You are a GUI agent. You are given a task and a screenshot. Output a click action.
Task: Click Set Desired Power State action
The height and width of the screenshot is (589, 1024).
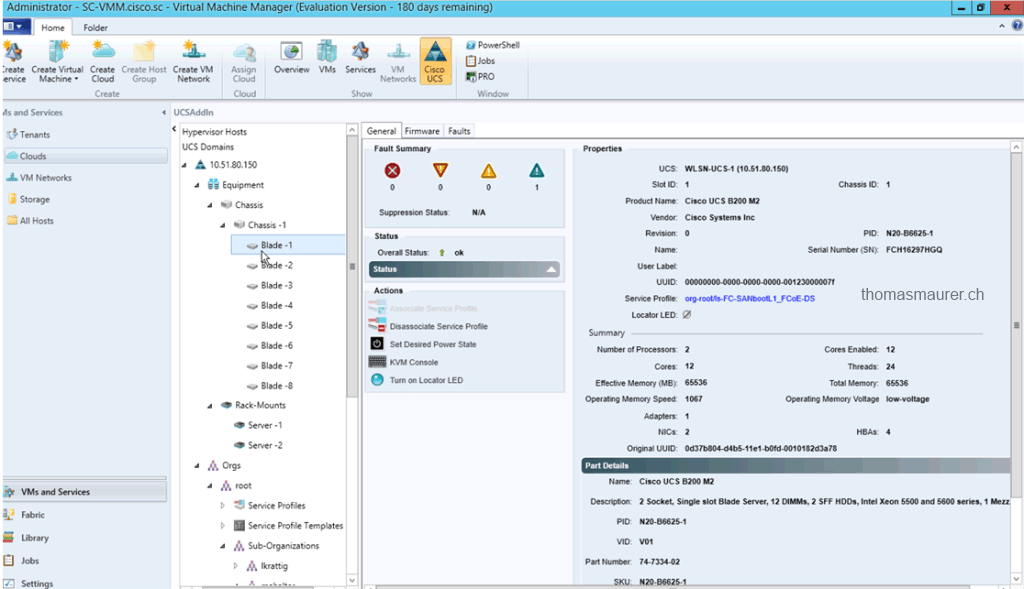click(x=423, y=344)
